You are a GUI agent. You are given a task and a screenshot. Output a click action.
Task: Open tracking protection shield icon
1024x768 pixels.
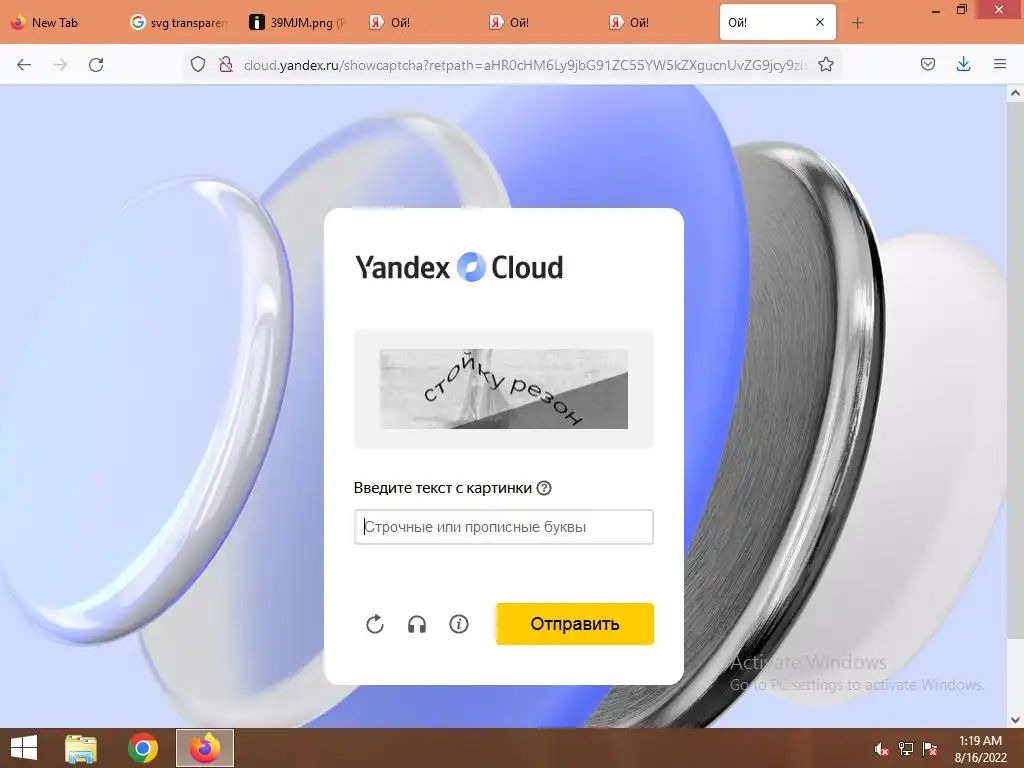click(198, 65)
